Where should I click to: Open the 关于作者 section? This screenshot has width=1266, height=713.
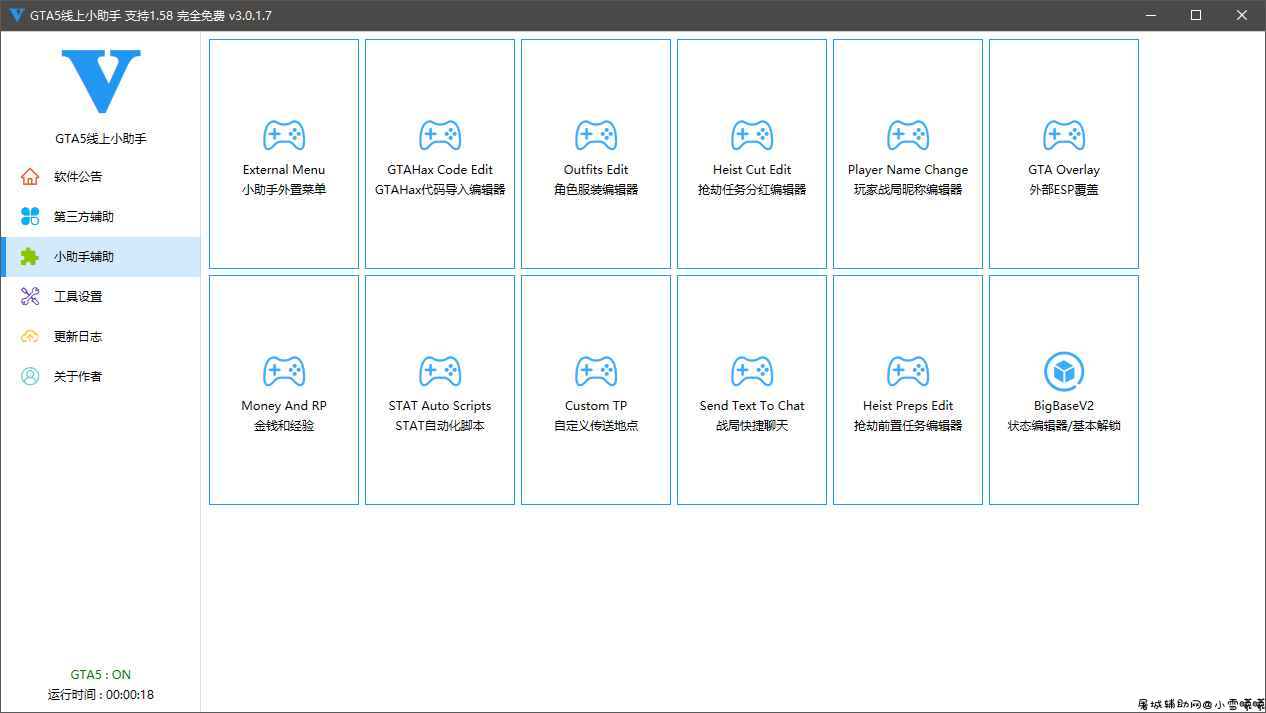point(100,377)
